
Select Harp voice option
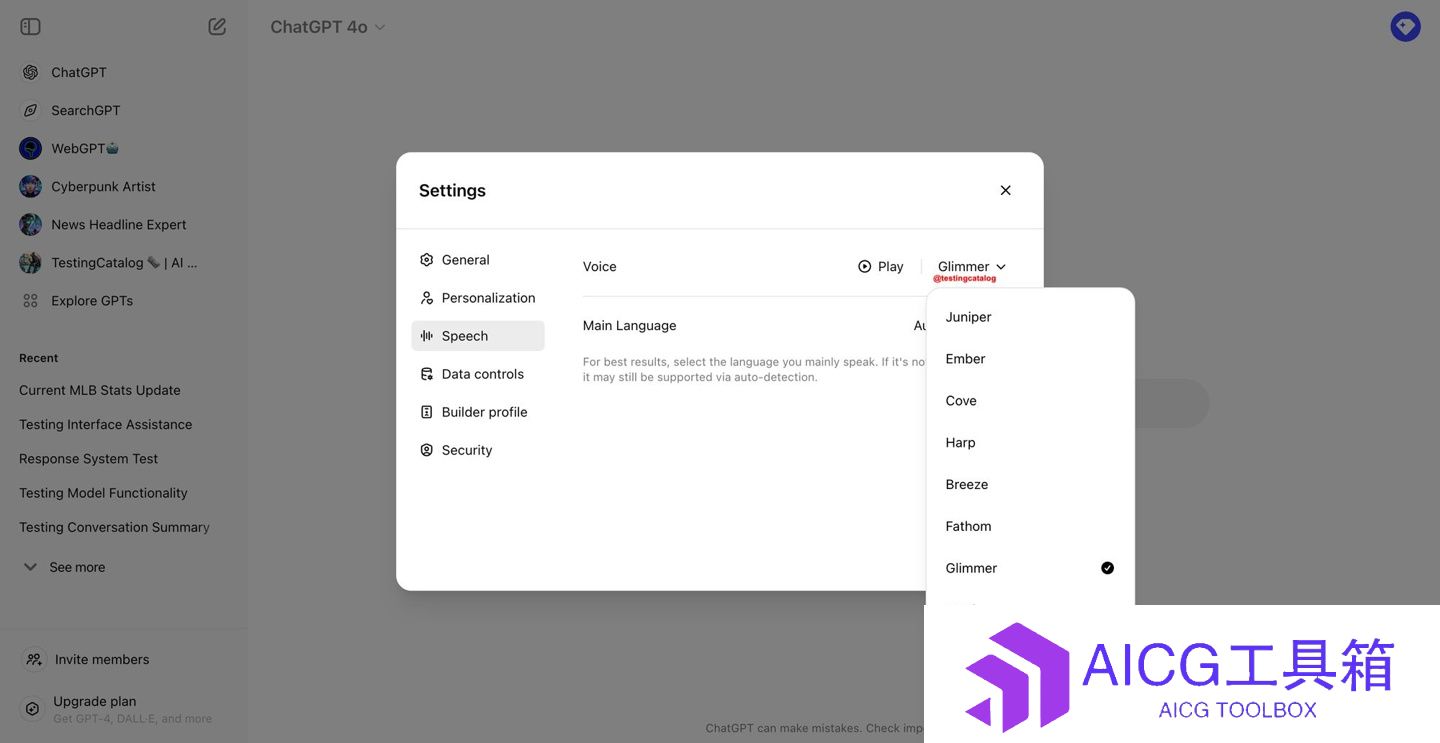1030,443
